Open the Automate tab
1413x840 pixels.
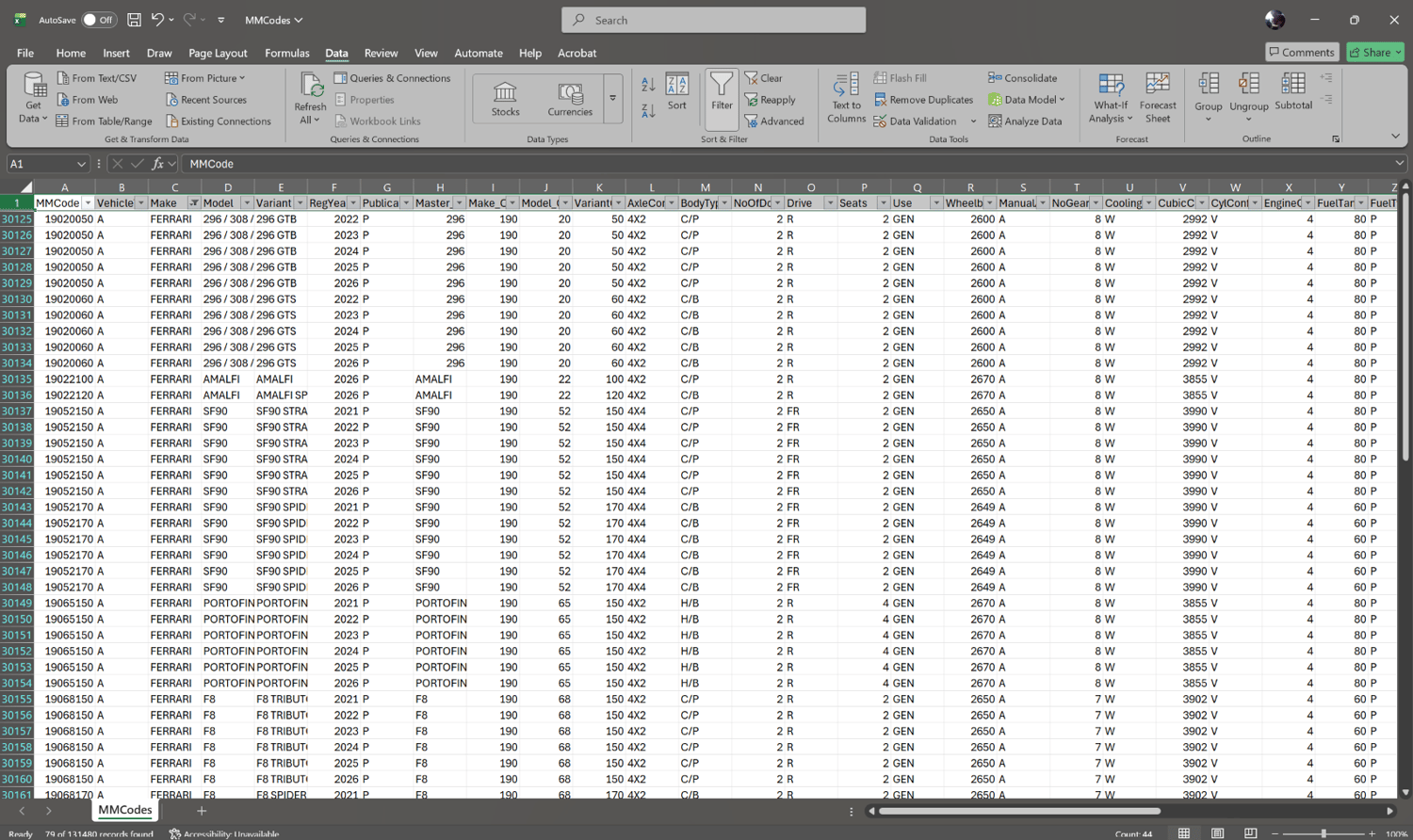479,53
